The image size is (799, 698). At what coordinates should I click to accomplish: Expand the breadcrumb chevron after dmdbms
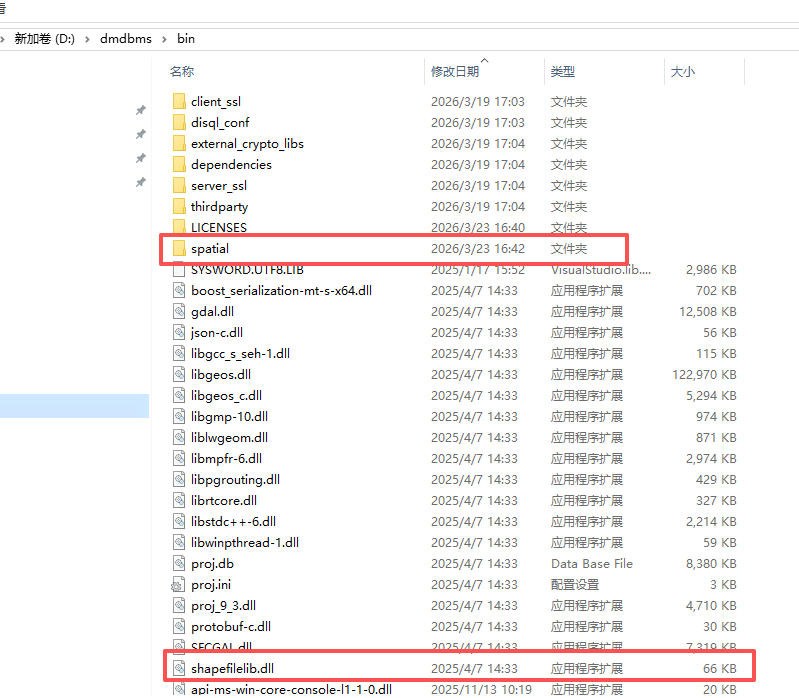[167, 39]
